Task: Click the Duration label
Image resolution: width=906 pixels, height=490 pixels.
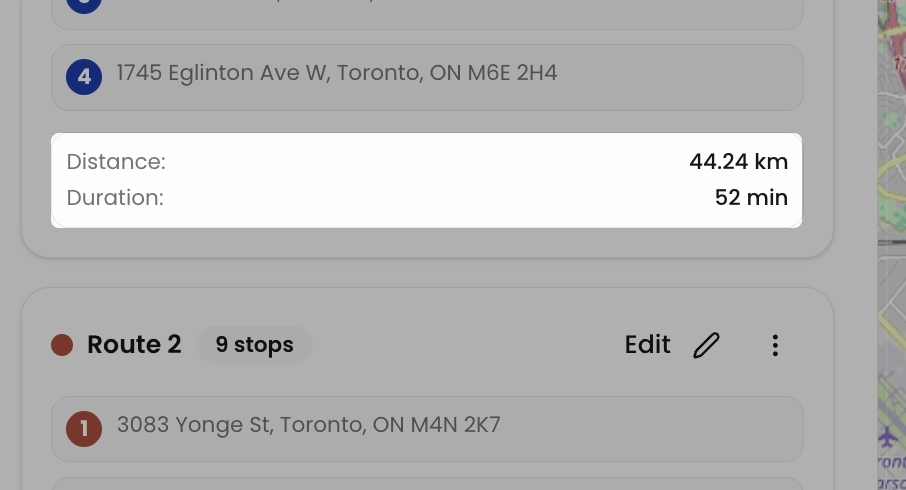Action: pyautogui.click(x=115, y=198)
